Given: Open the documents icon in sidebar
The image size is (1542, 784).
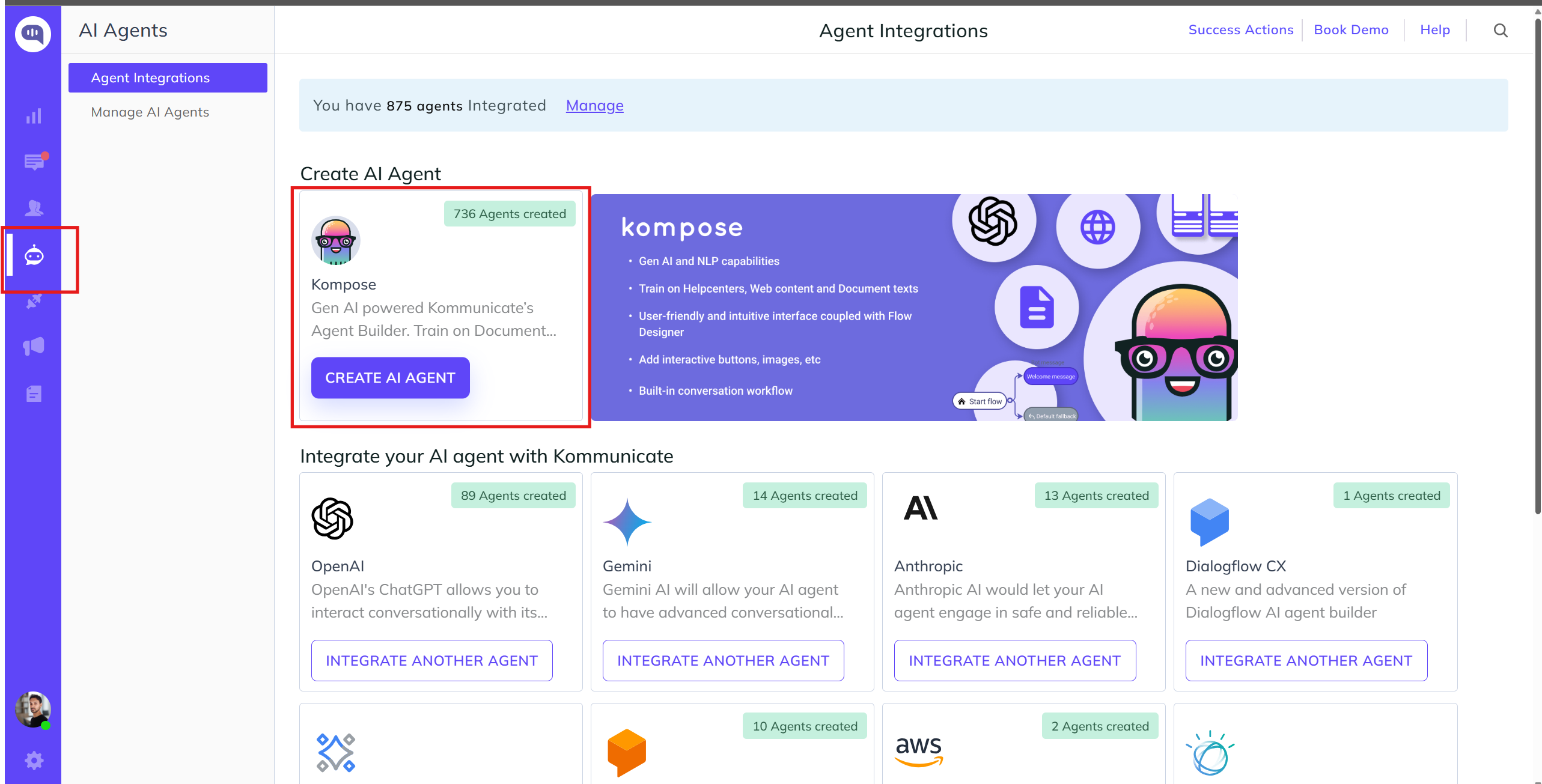Looking at the screenshot, I should coord(34,394).
